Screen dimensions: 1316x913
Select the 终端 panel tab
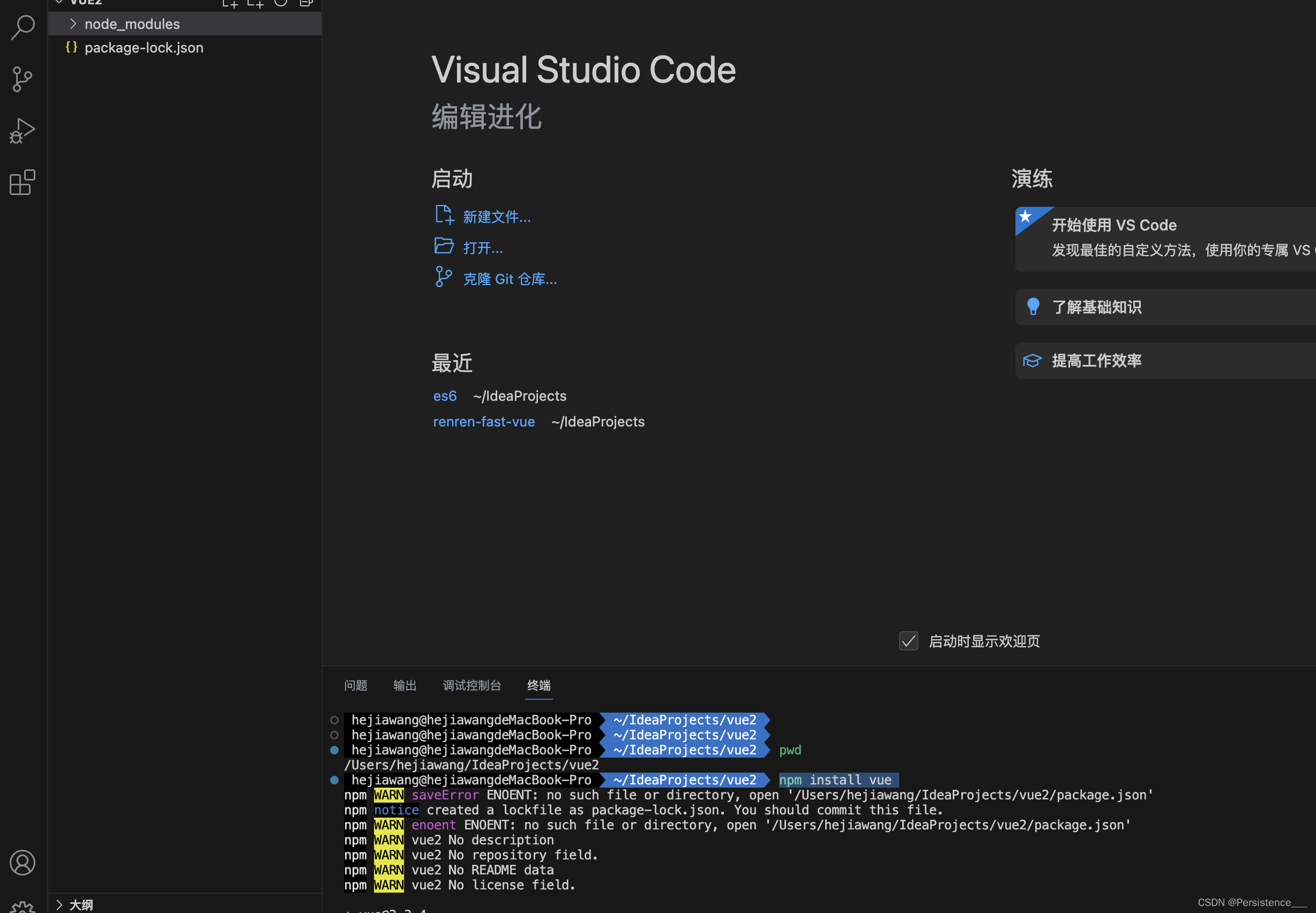tap(539, 685)
